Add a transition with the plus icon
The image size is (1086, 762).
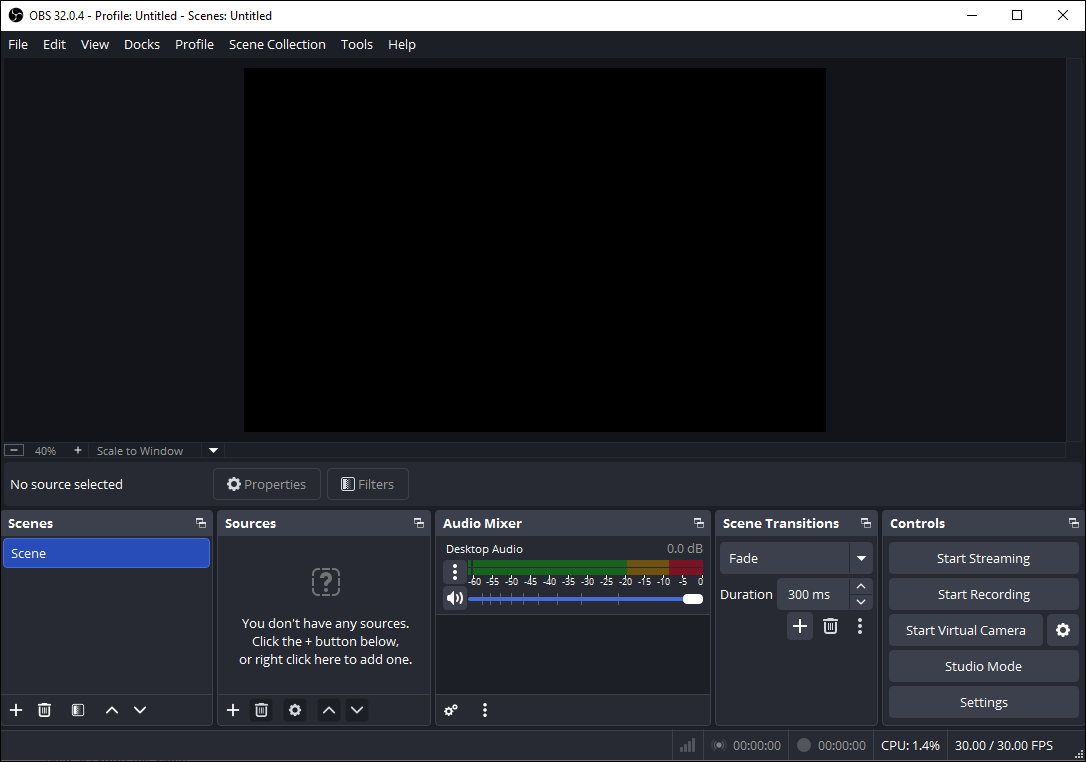click(x=800, y=626)
